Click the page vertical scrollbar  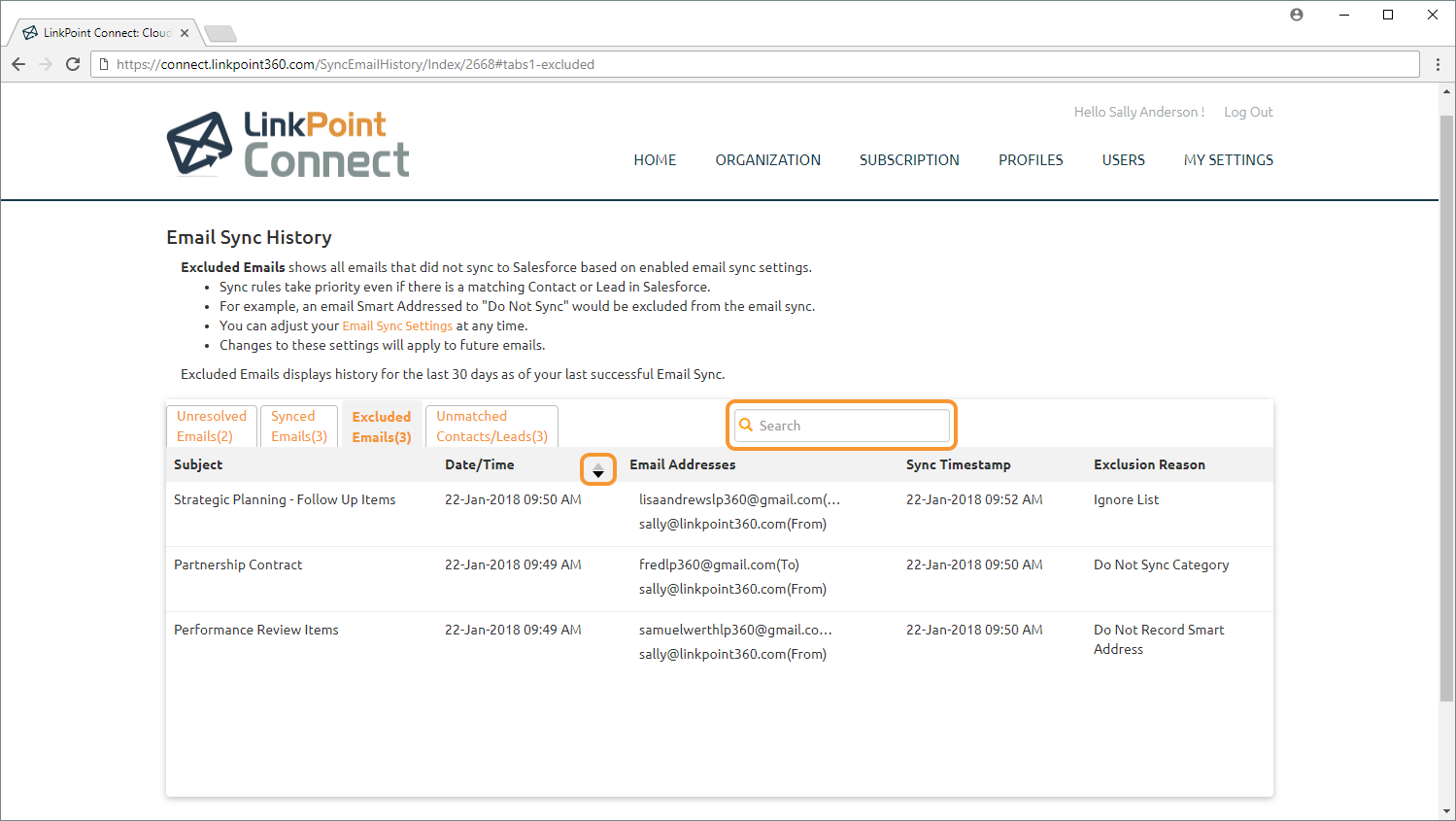click(x=1446, y=408)
